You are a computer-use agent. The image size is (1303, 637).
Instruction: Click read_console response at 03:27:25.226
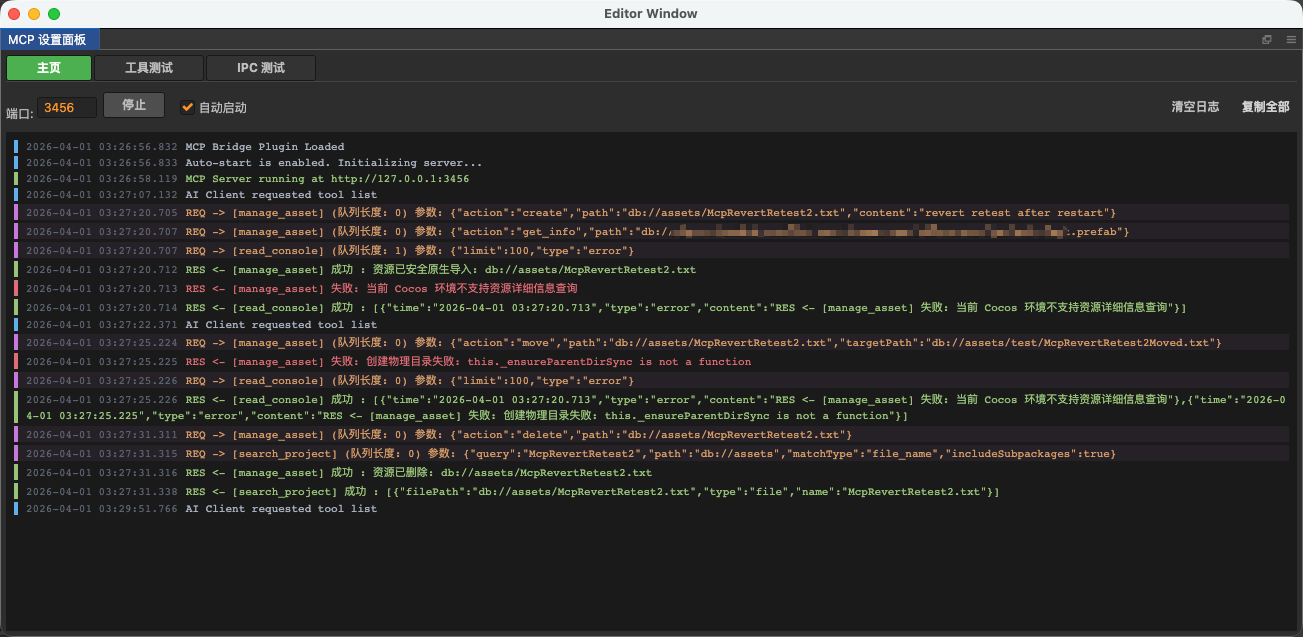coord(651,408)
